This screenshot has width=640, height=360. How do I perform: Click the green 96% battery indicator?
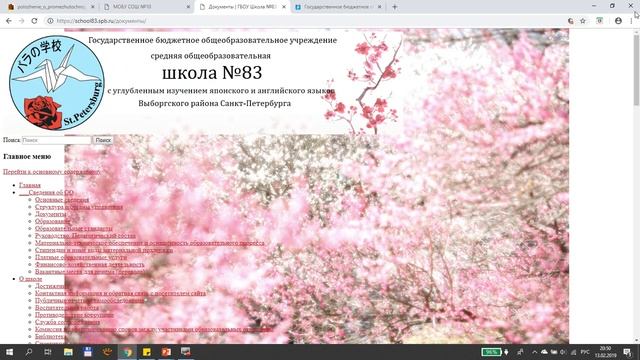(491, 352)
